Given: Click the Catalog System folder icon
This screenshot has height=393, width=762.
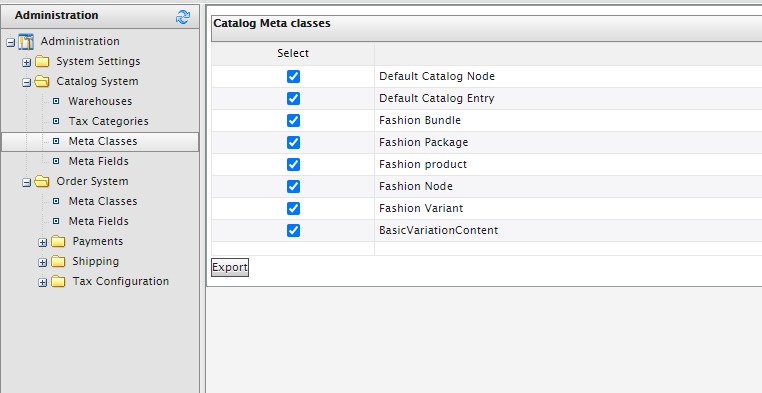Looking at the screenshot, I should coord(42,82).
